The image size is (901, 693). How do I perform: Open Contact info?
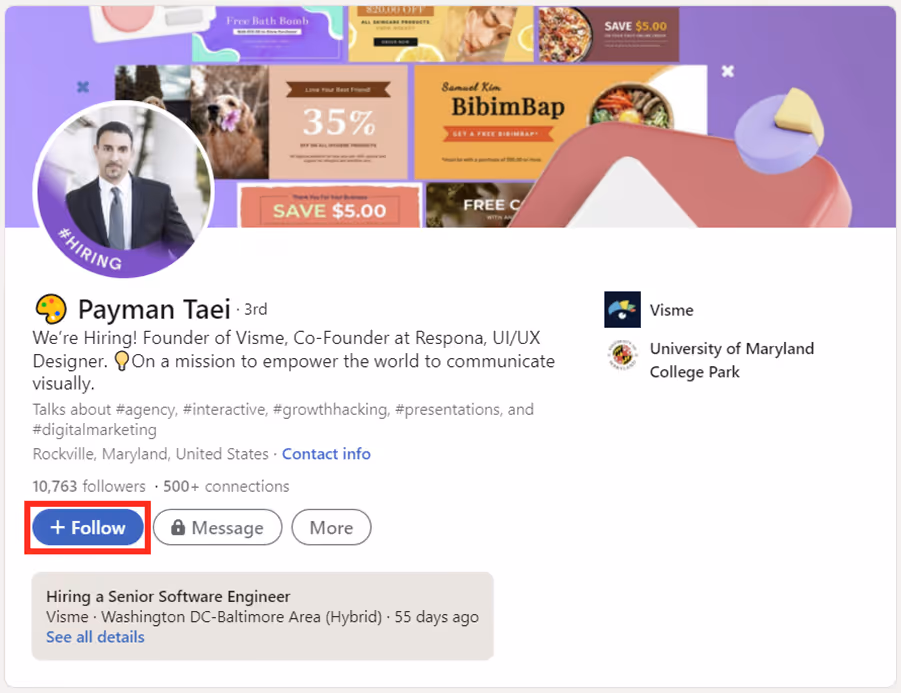click(x=326, y=454)
